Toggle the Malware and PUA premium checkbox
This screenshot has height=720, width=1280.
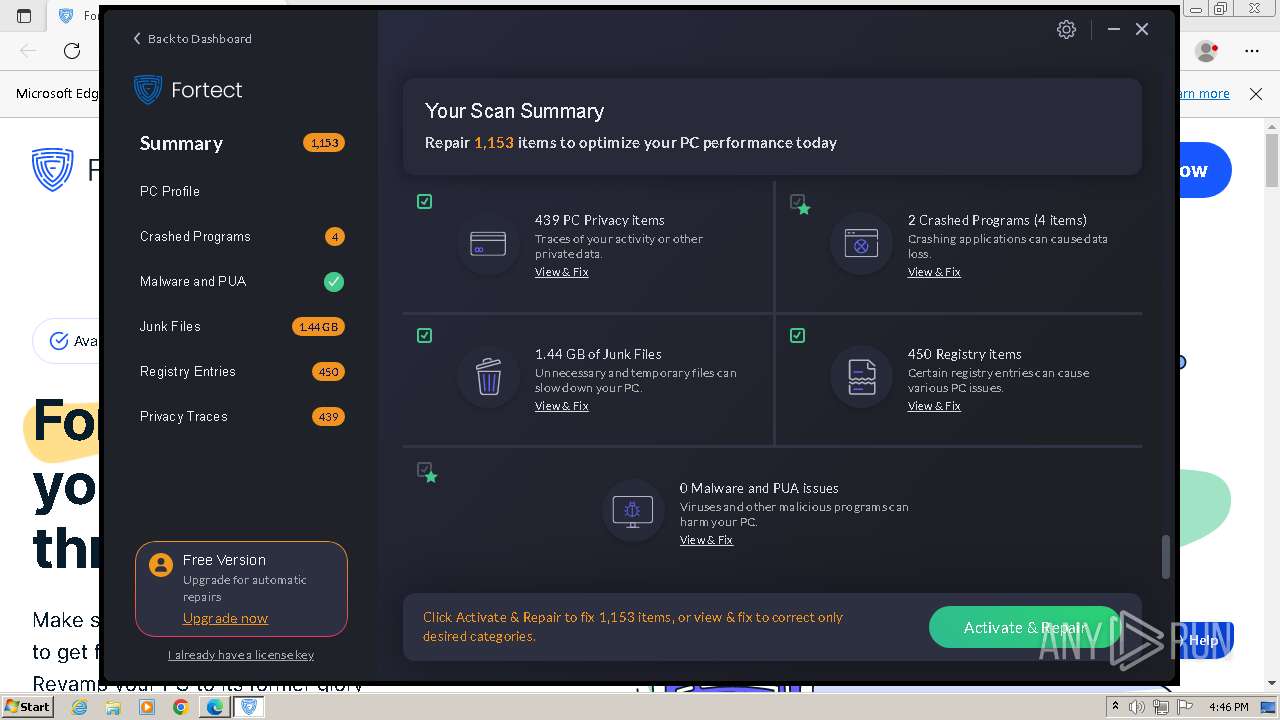pyautogui.click(x=426, y=472)
